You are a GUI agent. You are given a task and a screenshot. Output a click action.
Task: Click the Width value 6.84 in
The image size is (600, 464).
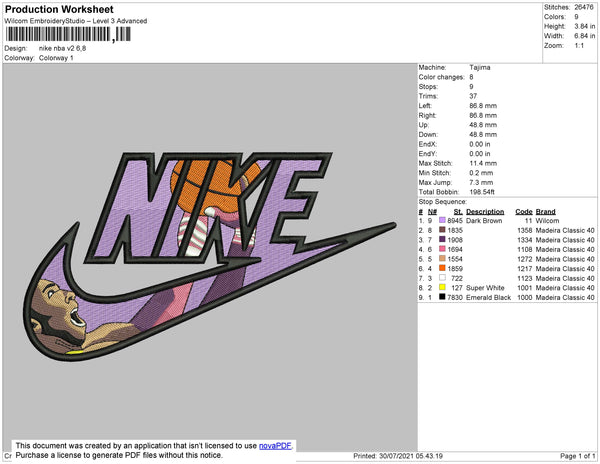point(585,36)
